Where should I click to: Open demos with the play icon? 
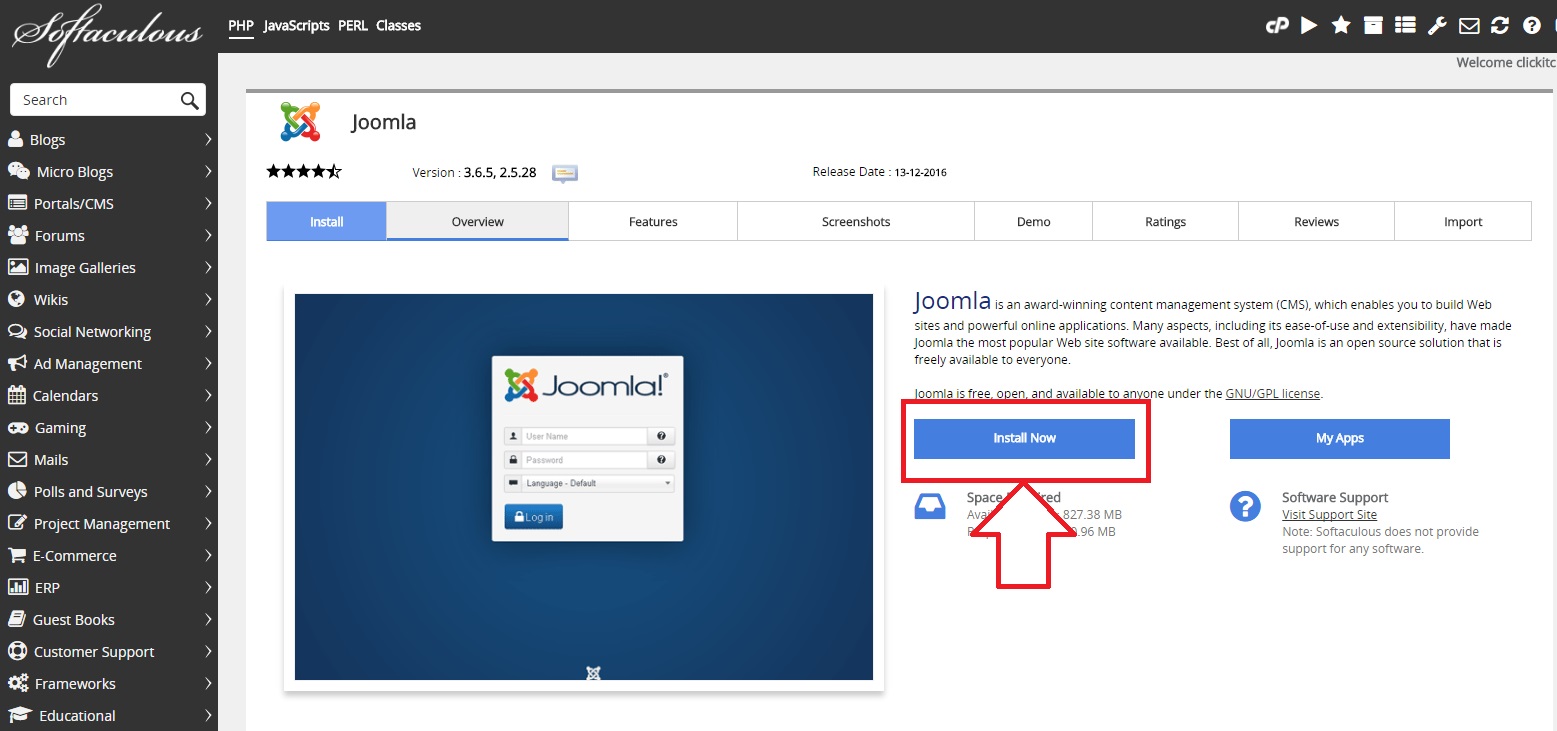[x=1309, y=25]
